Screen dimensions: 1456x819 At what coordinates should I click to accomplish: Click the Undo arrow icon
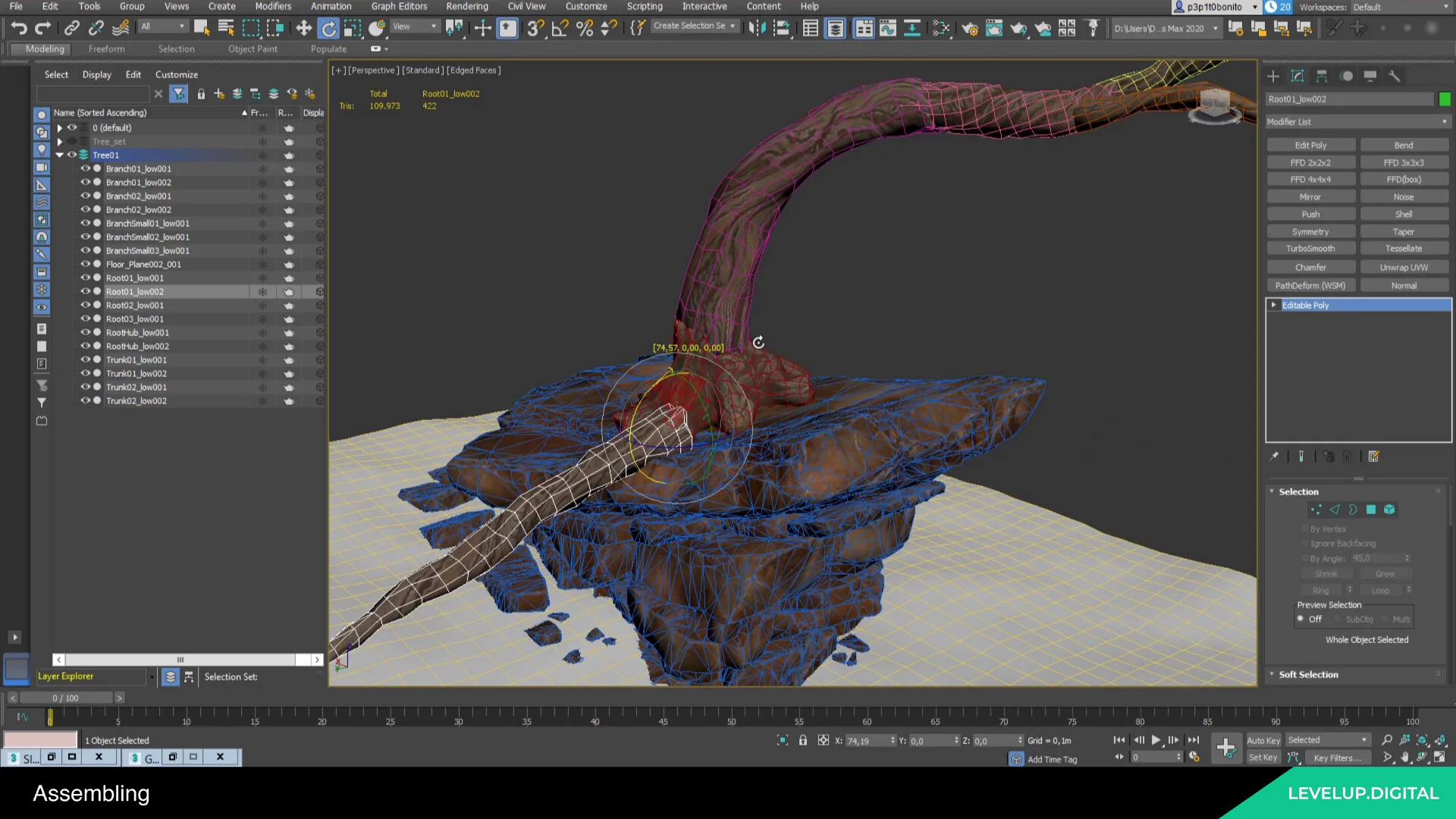(18, 28)
